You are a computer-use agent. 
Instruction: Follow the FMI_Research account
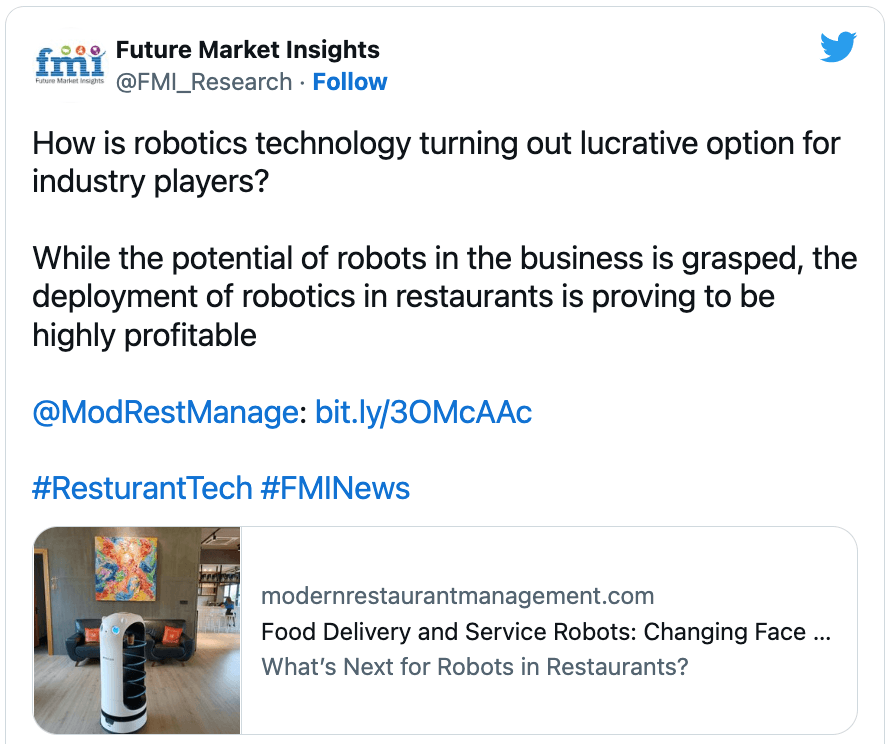tap(350, 82)
